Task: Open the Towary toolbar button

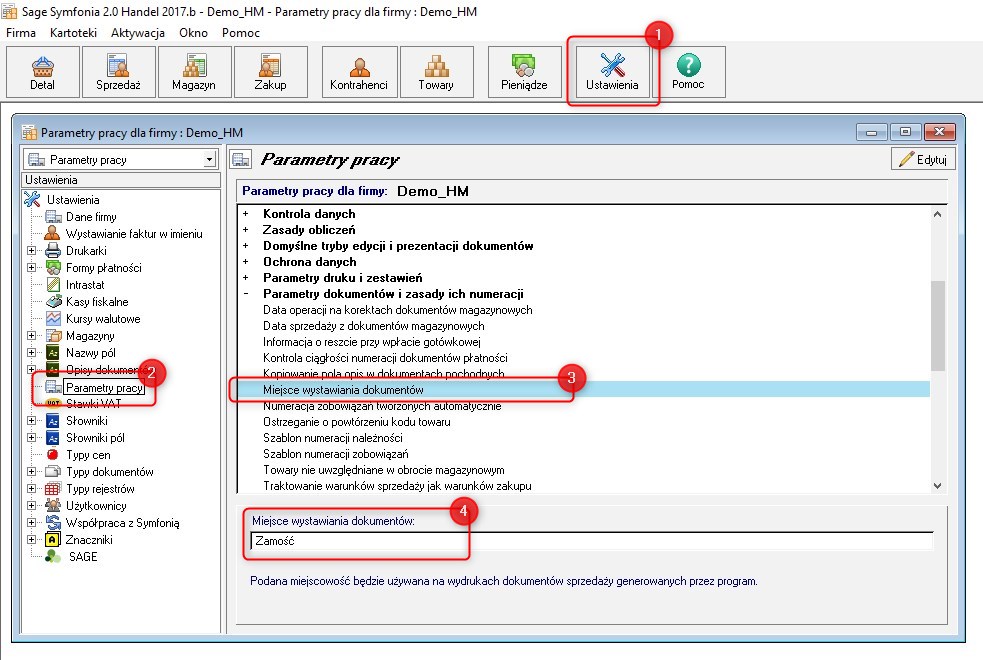Action: click(x=436, y=72)
